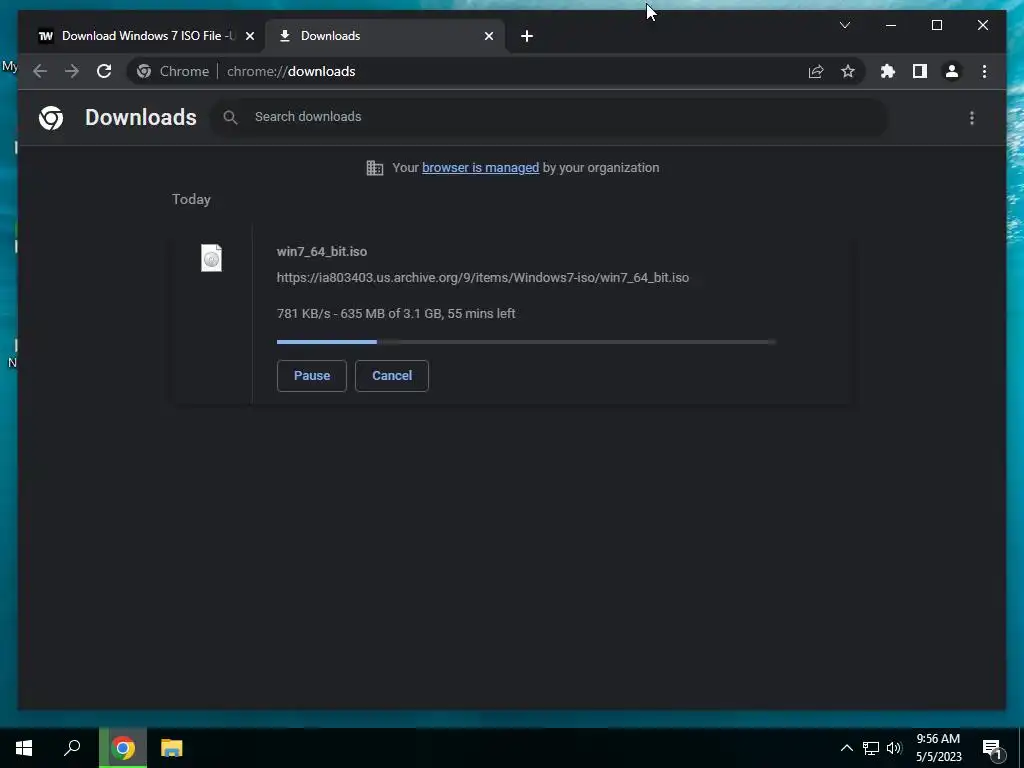Open the browser is managed link

[x=480, y=168]
